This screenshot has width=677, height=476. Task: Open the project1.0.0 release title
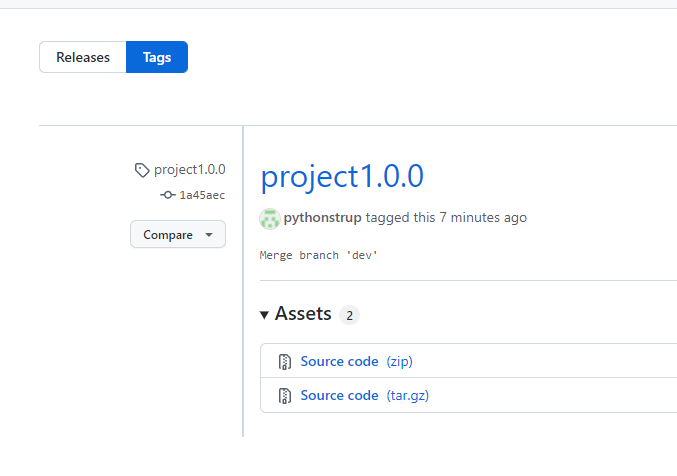coord(342,176)
